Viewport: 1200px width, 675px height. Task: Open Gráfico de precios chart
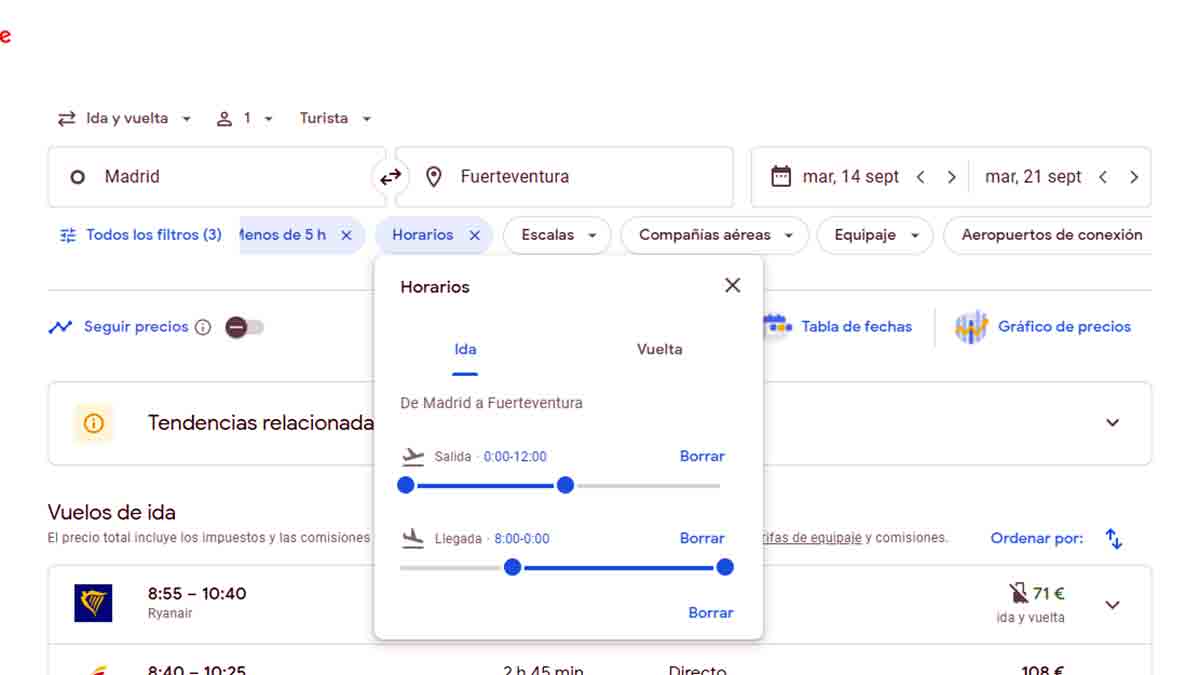[1043, 327]
